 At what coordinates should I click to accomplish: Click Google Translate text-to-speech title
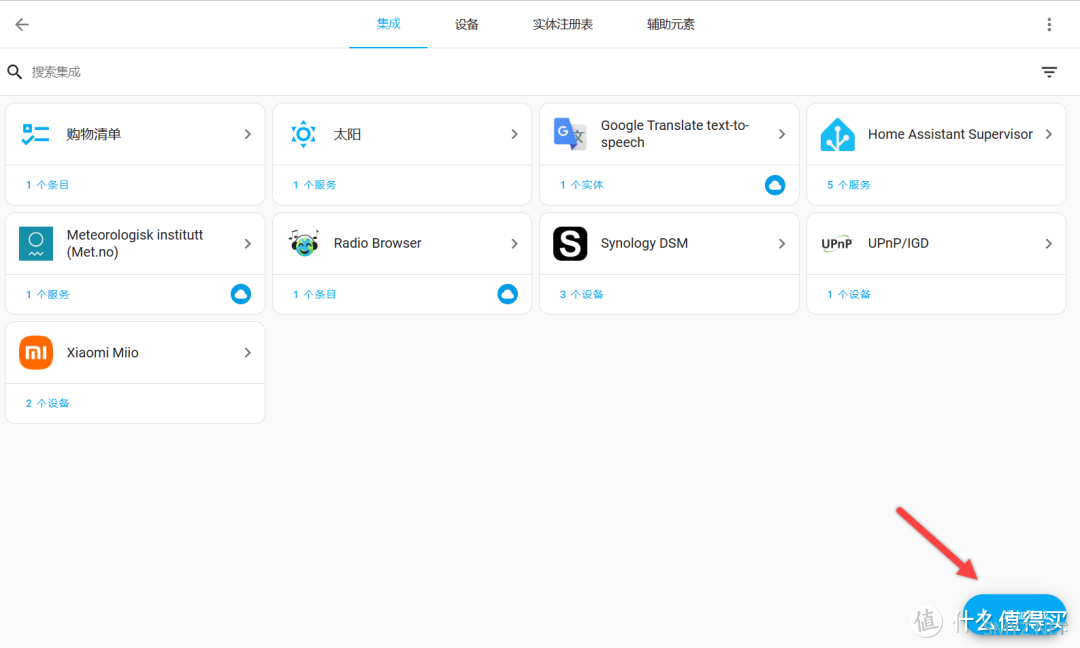pyautogui.click(x=674, y=134)
